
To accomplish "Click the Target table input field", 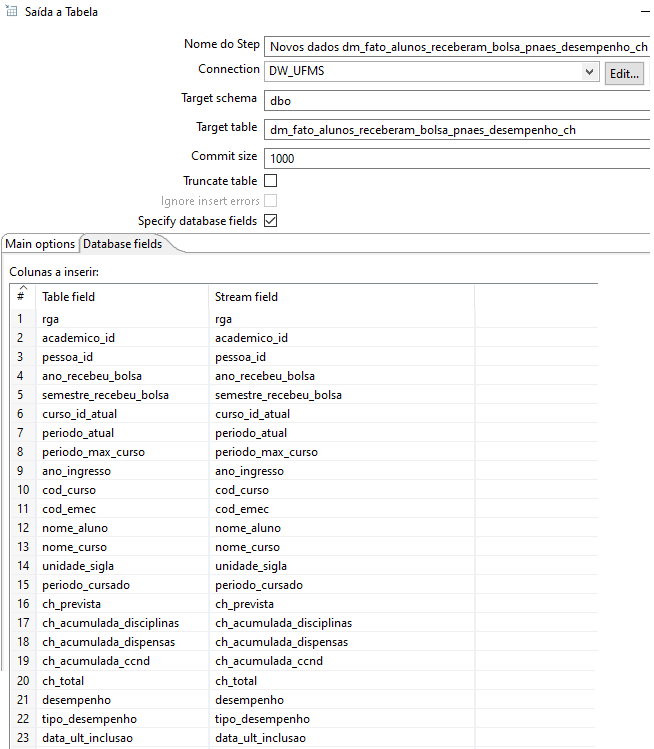I will (457, 129).
